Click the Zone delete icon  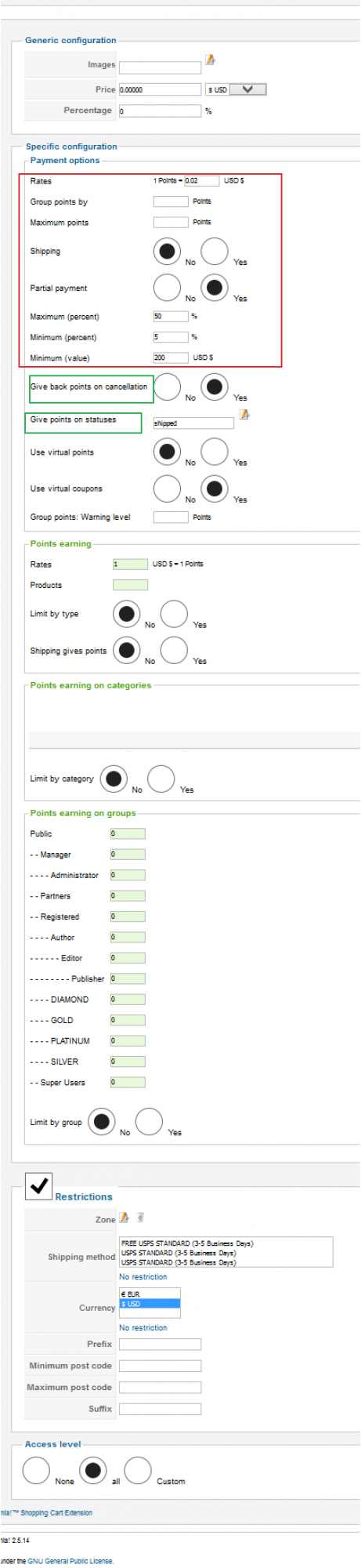[x=140, y=1218]
